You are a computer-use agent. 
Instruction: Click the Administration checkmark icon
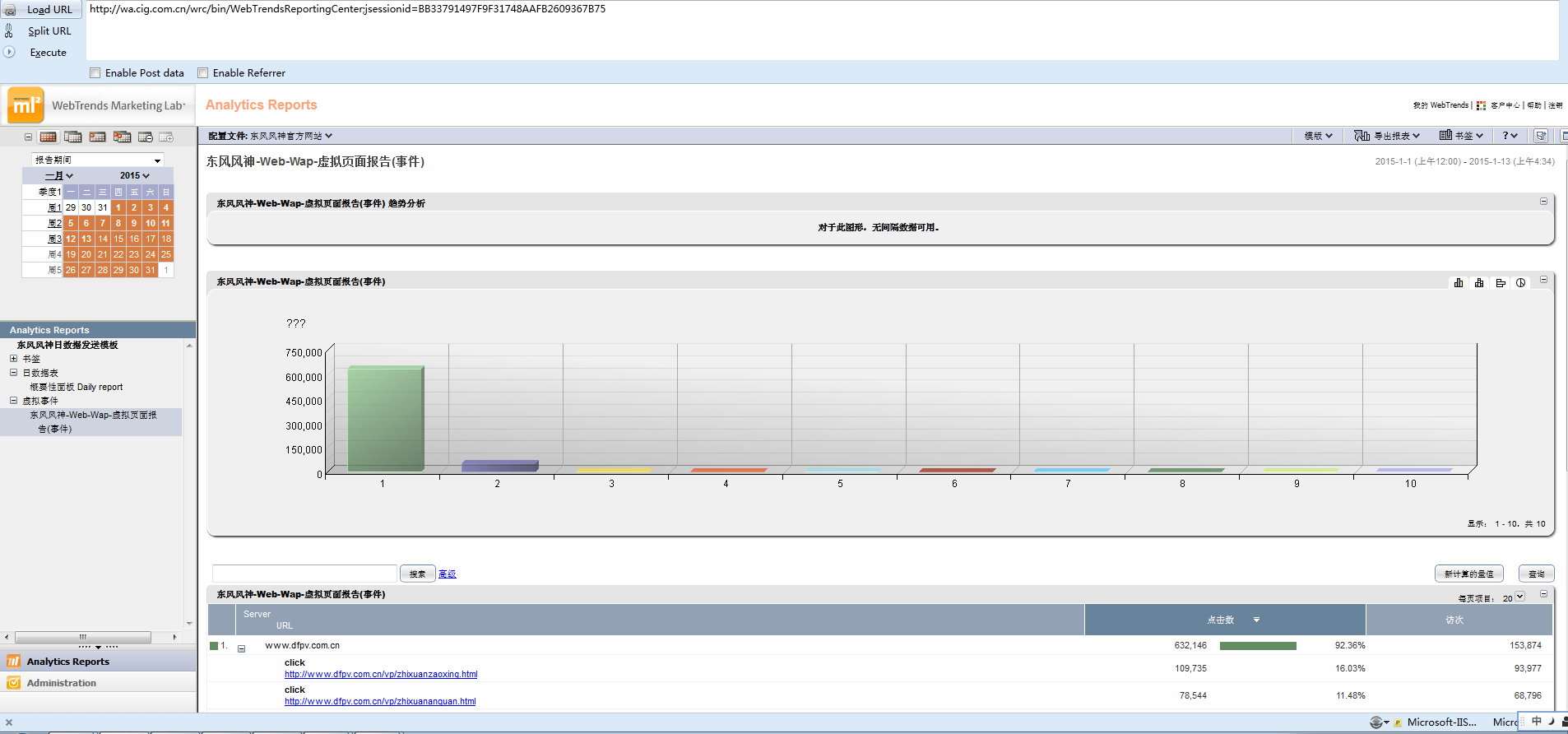[x=13, y=682]
